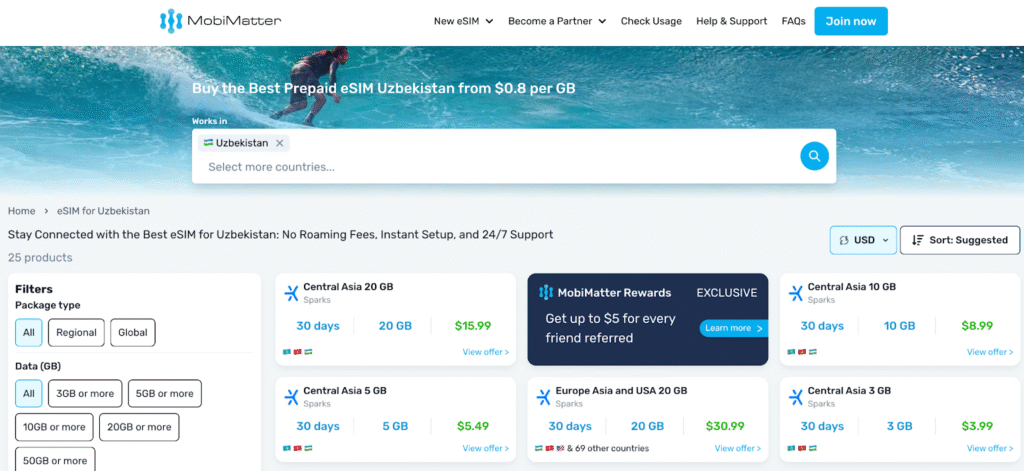Viewport: 1024px width, 471px height.
Task: Click country flags on Central Asia 20 GB card
Action: [x=298, y=352]
